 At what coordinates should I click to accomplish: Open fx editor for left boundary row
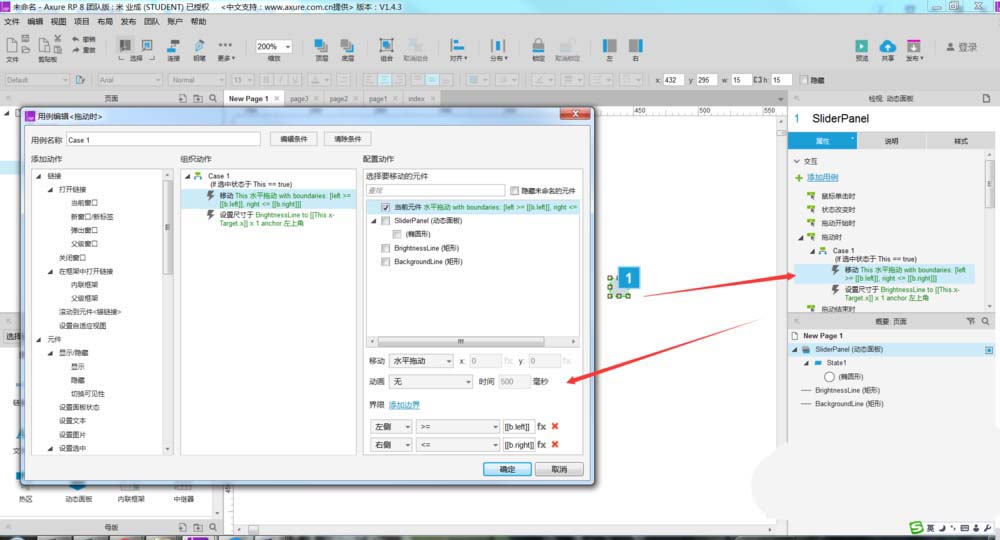(x=541, y=427)
